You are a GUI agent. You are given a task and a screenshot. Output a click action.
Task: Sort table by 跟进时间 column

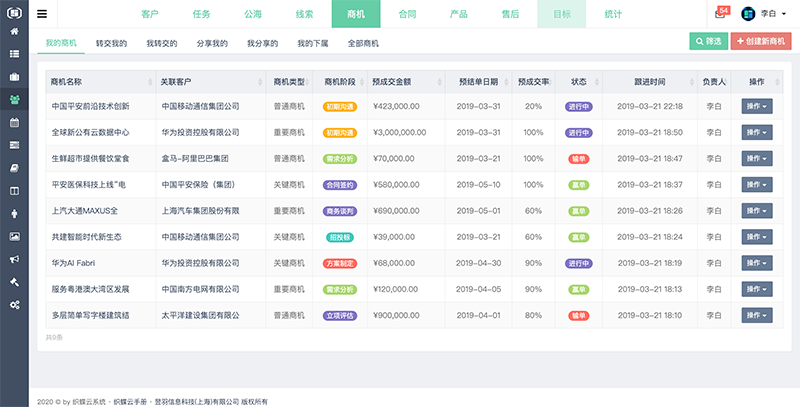pos(649,82)
